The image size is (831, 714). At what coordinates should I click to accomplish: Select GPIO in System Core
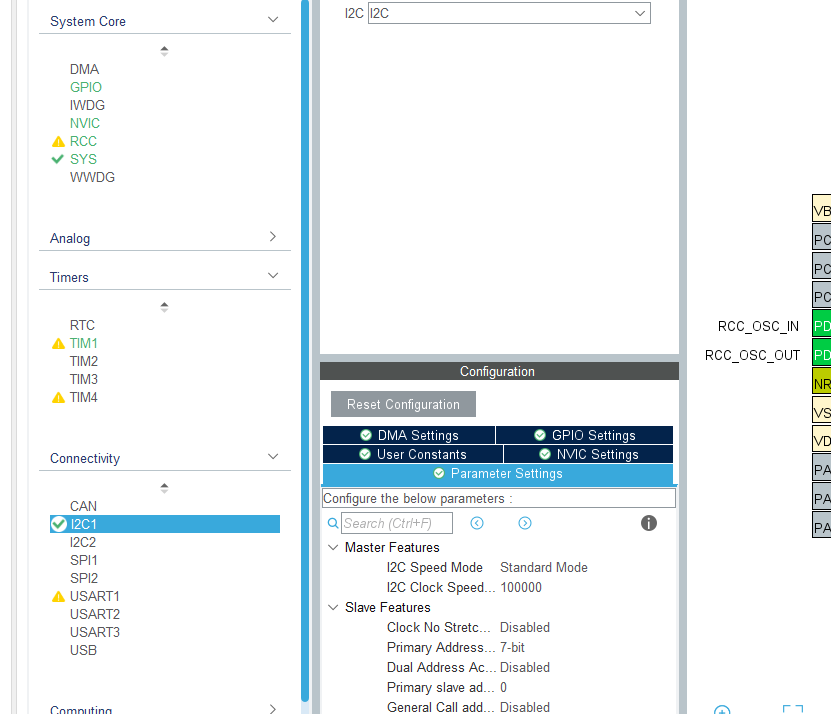click(86, 87)
